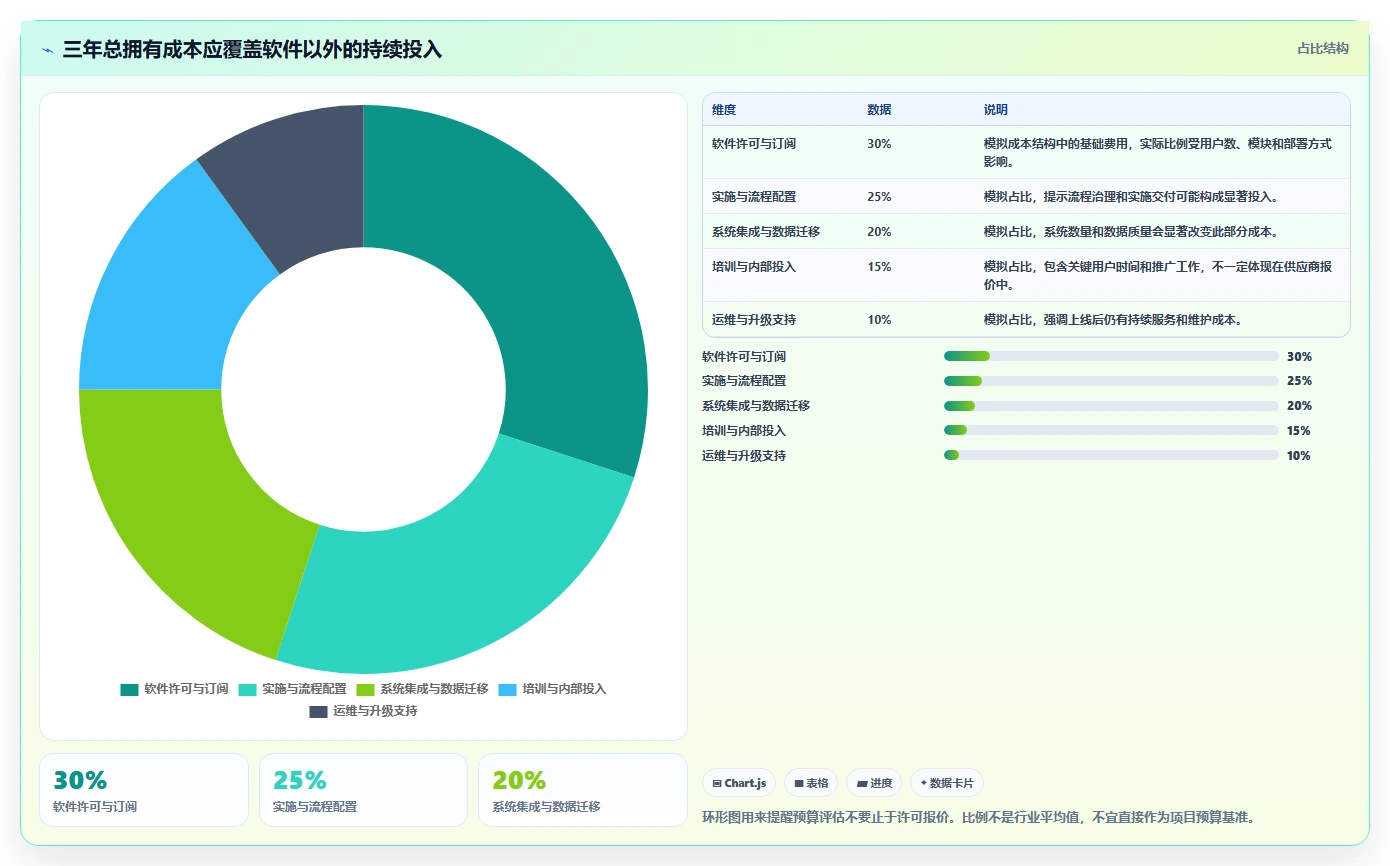Click the 15% value in the table
Viewport: 1390px width, 866px height.
[x=879, y=267]
